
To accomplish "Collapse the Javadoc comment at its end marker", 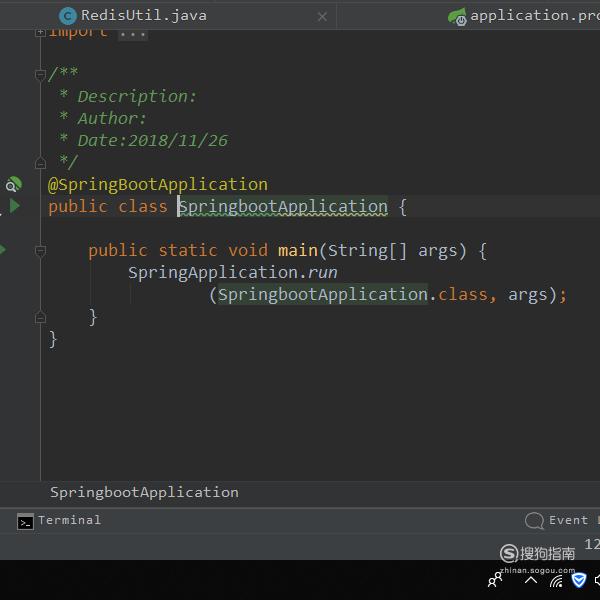I will [x=40, y=163].
